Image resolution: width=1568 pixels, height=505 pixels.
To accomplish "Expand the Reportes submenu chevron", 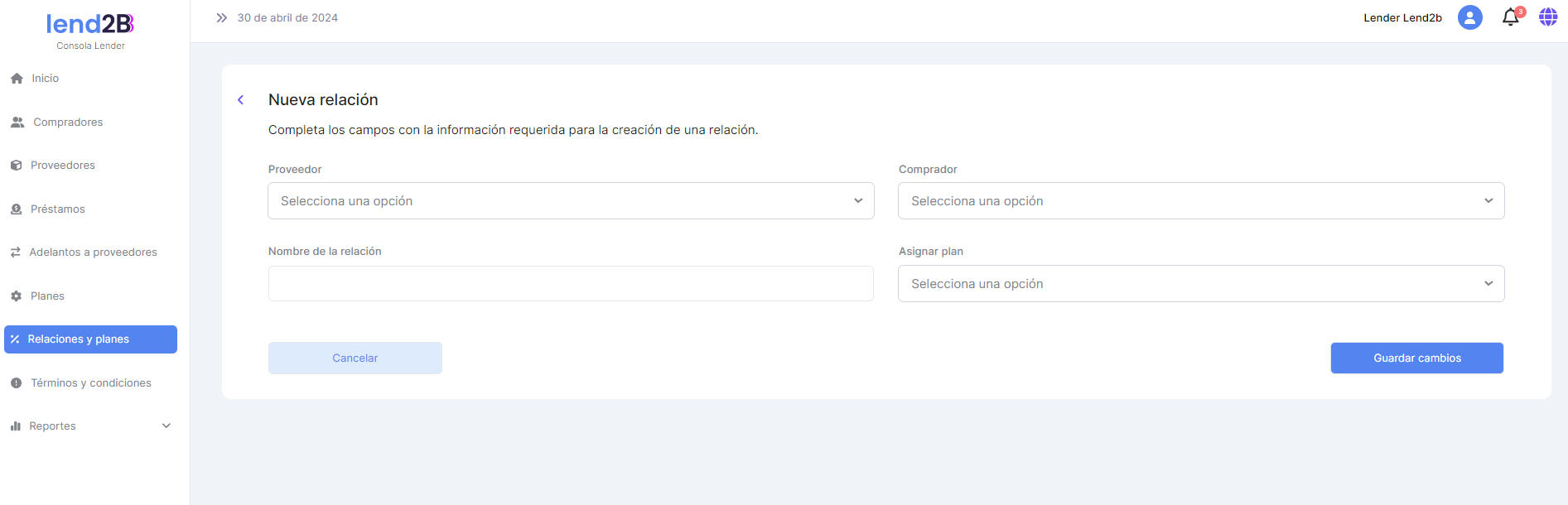I will pyautogui.click(x=166, y=426).
